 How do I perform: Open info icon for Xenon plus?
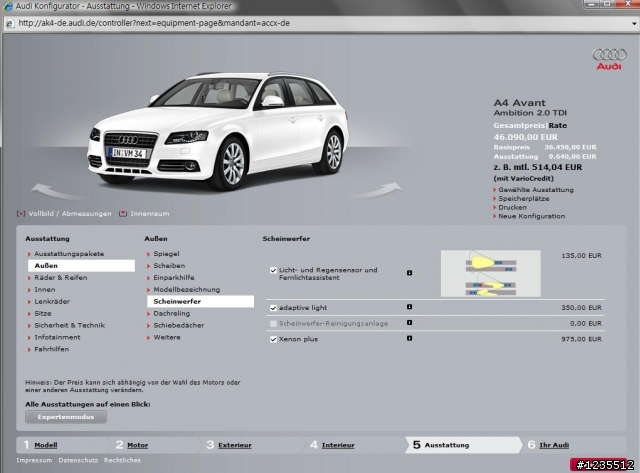(409, 338)
